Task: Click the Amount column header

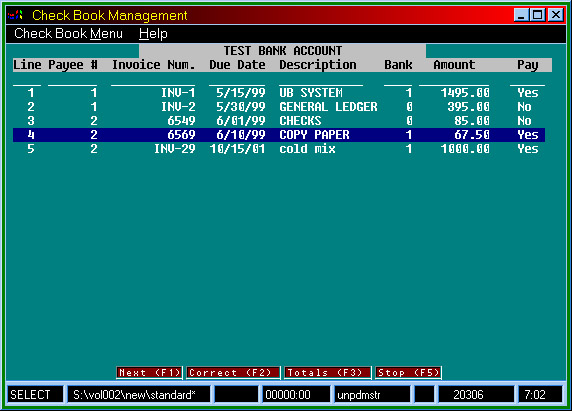Action: point(454,65)
